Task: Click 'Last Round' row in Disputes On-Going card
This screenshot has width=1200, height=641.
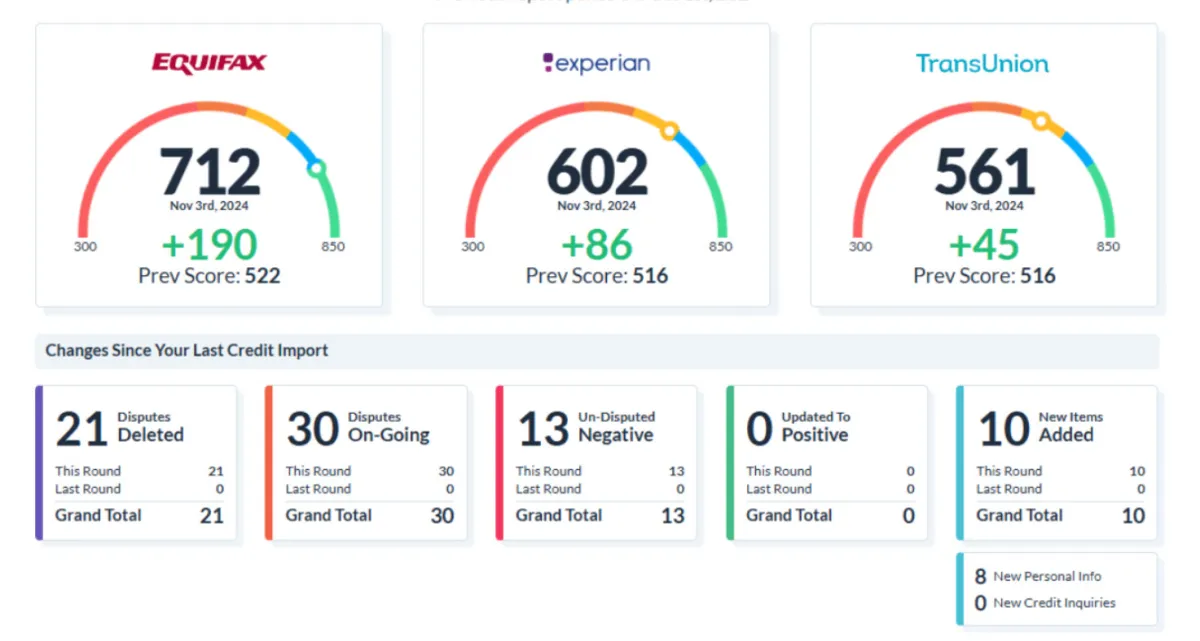Action: click(370, 489)
